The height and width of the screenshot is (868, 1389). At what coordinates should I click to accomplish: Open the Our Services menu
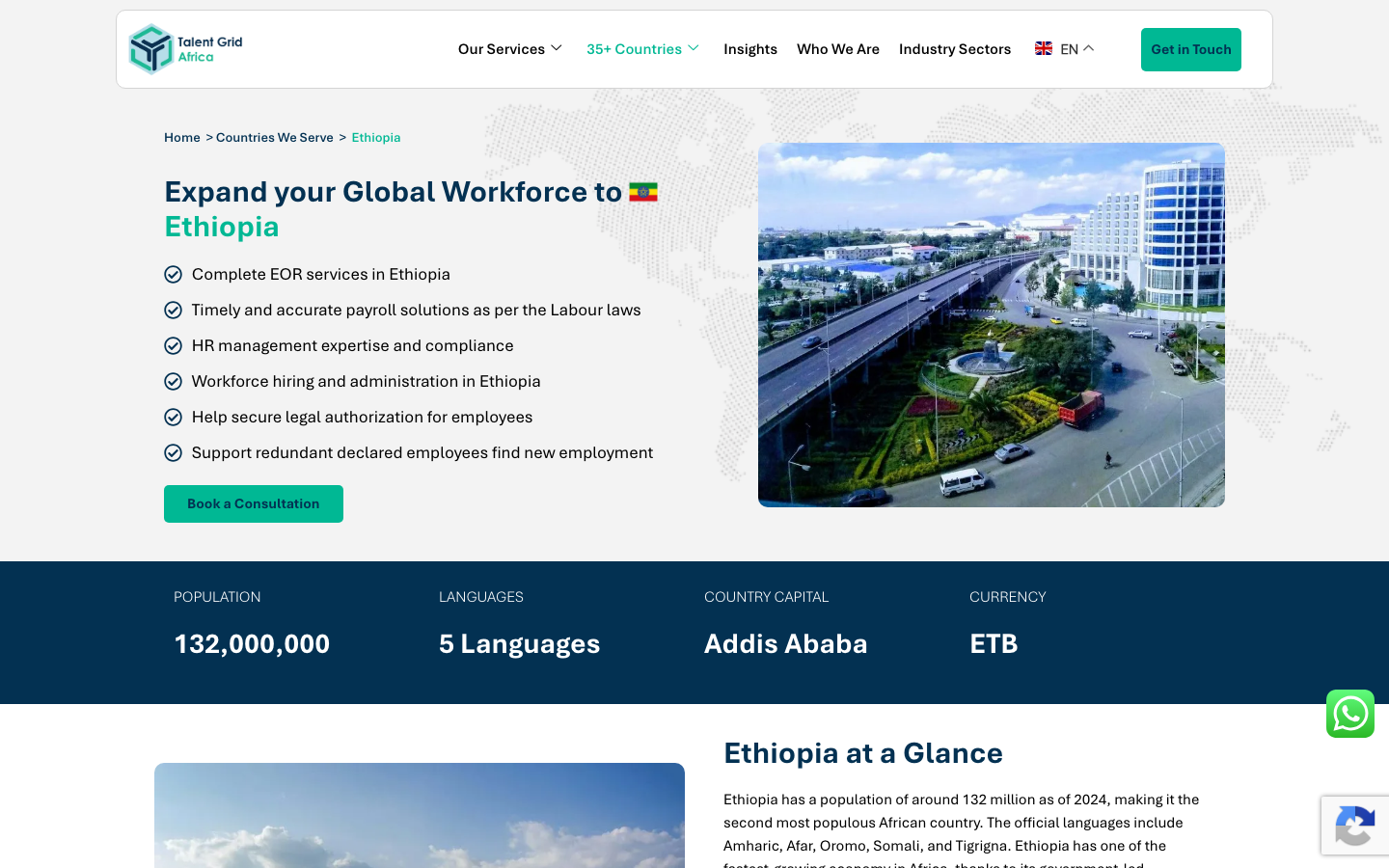(x=502, y=49)
